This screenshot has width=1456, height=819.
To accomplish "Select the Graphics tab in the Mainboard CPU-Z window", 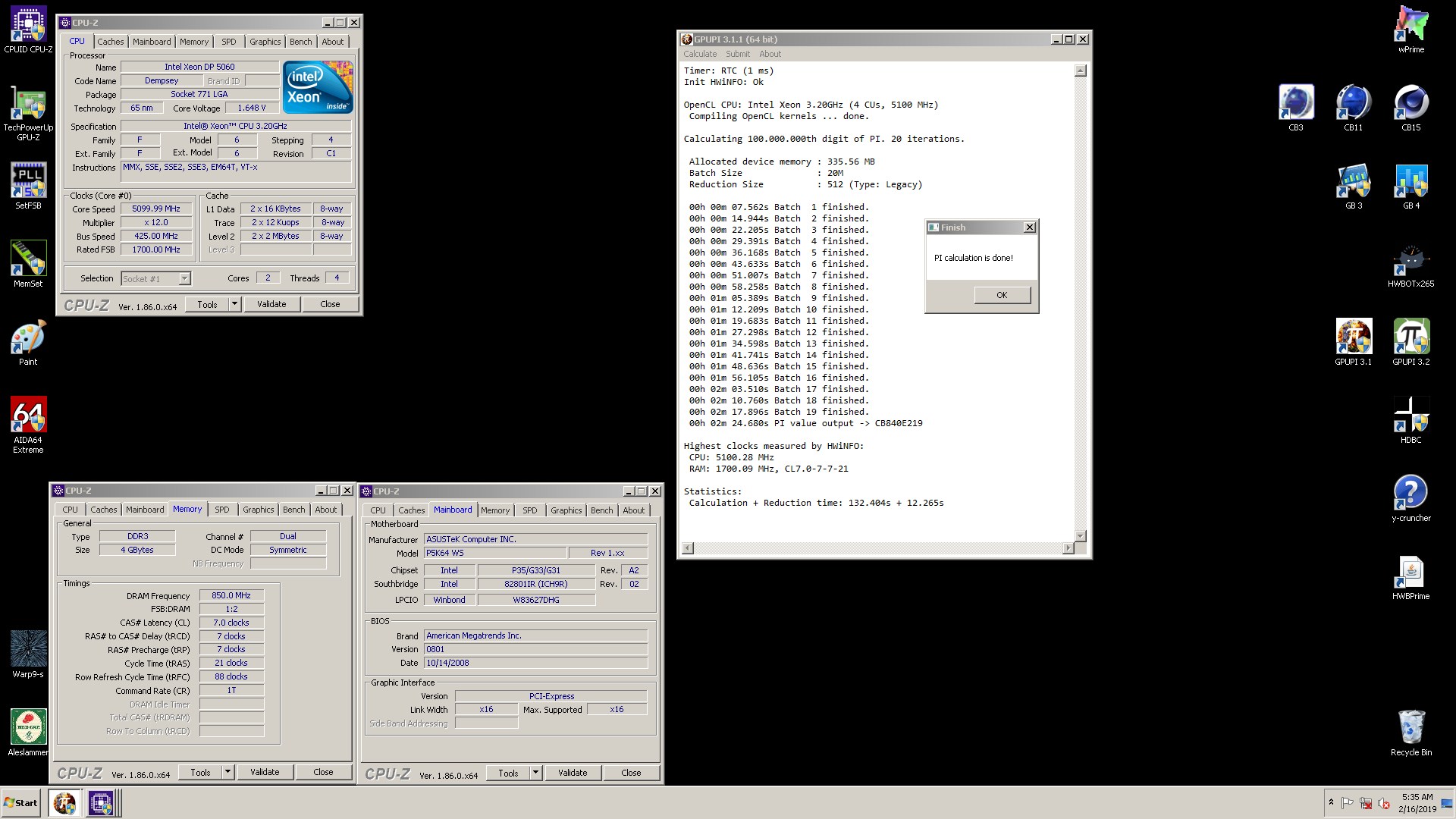I will [566, 510].
